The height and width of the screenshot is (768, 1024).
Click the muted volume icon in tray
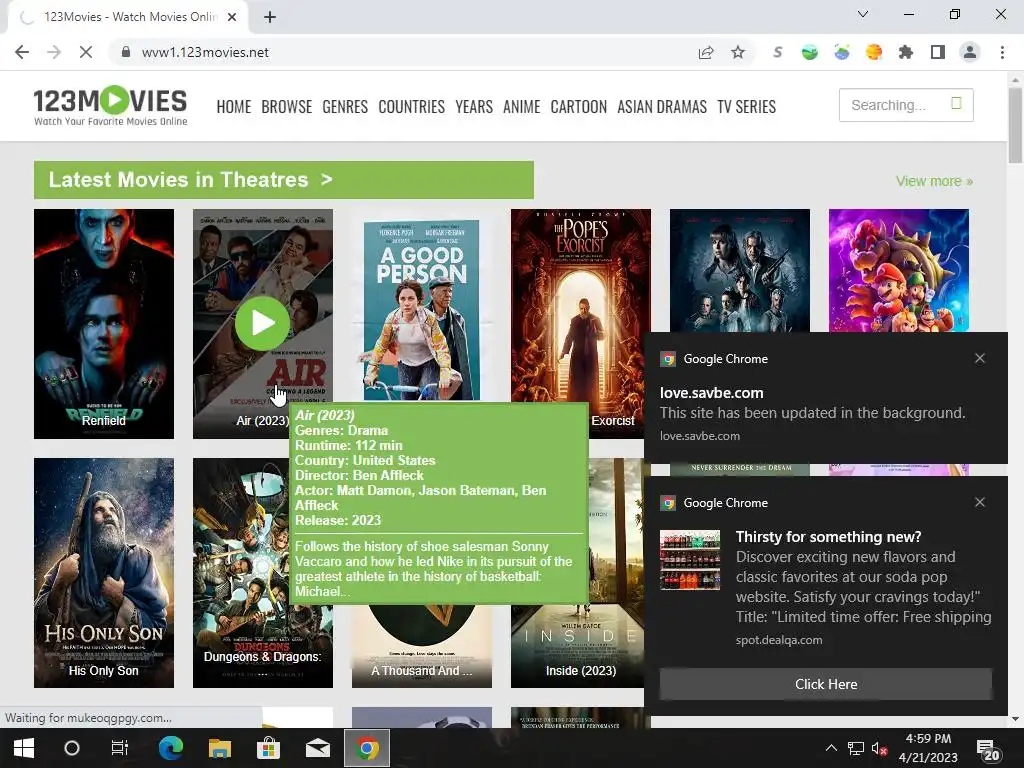point(879,749)
